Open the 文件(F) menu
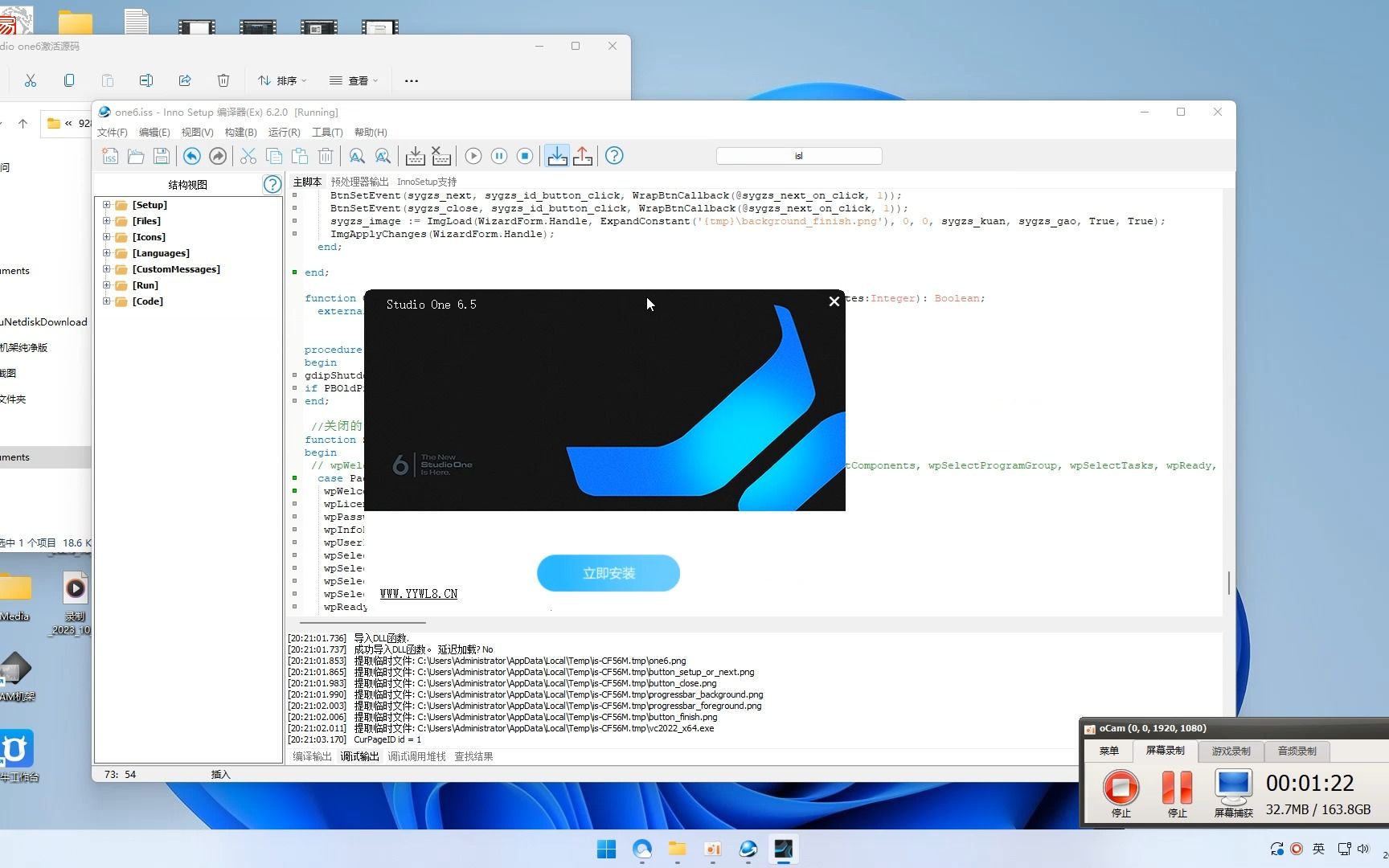This screenshot has height=868, width=1389. tap(113, 133)
